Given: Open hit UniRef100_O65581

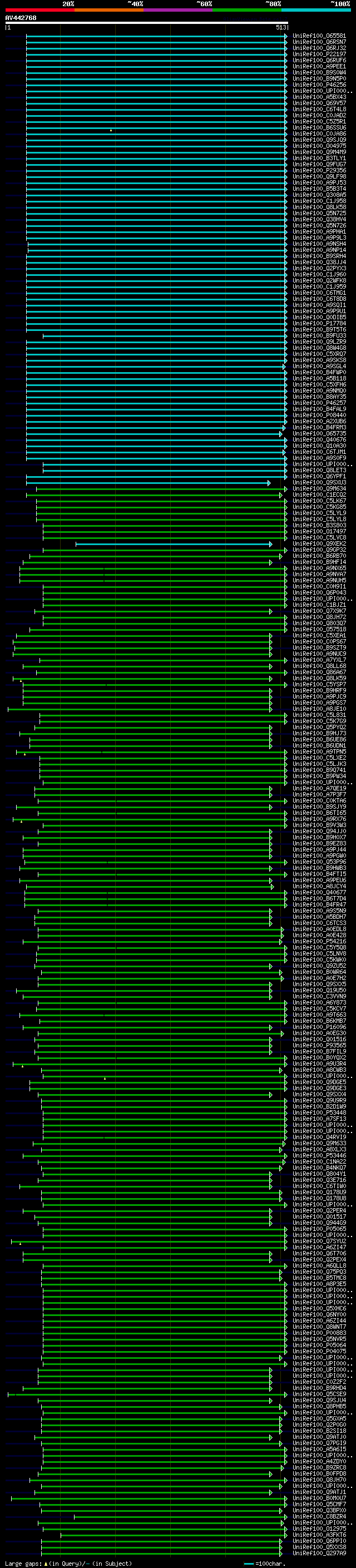Looking at the screenshot, I should tap(319, 36).
